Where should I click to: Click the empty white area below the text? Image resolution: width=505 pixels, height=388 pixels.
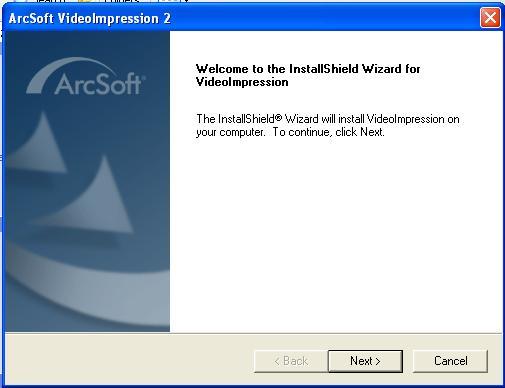pyautogui.click(x=335, y=233)
